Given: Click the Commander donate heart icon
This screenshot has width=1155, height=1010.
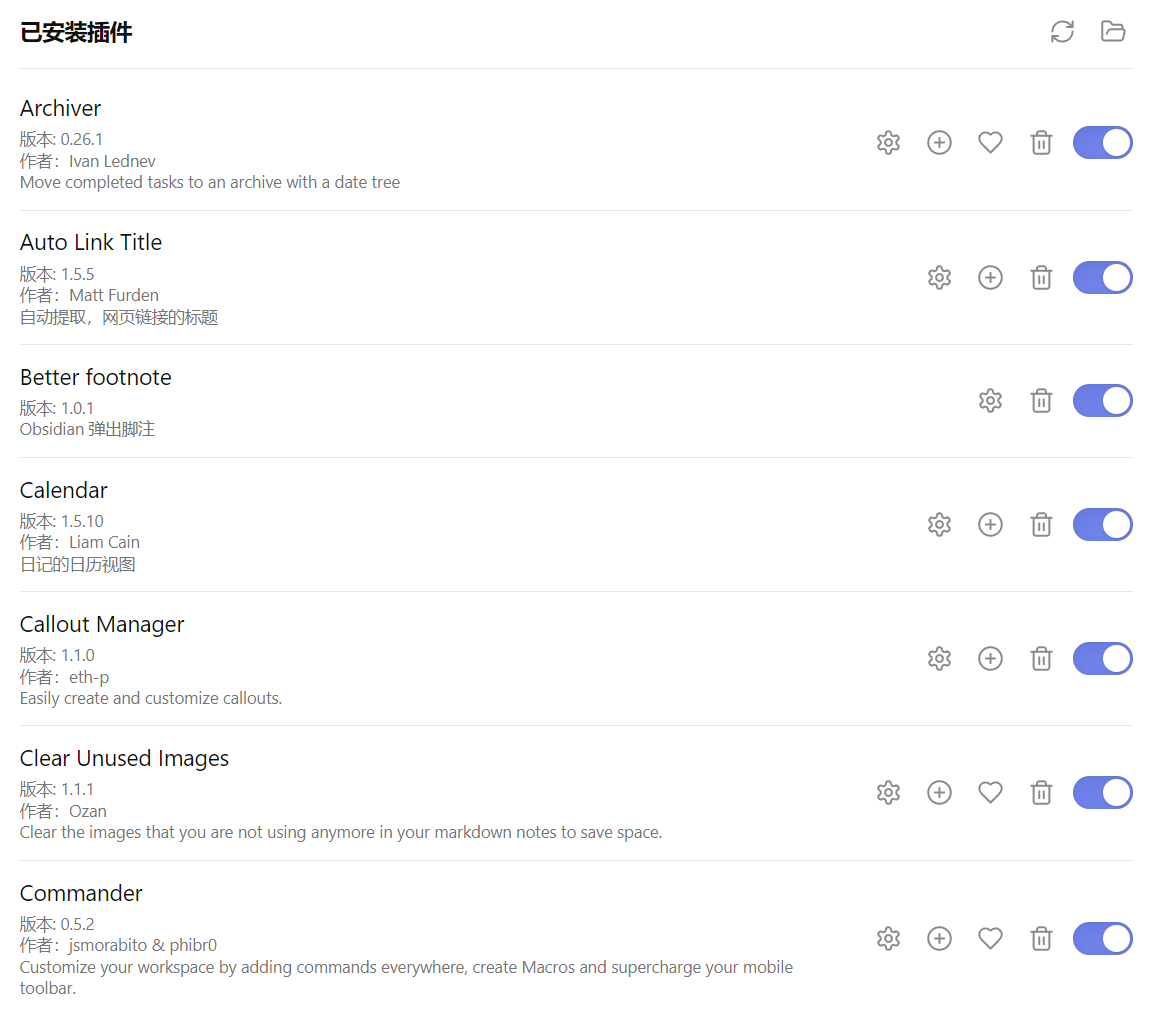Looking at the screenshot, I should [990, 939].
